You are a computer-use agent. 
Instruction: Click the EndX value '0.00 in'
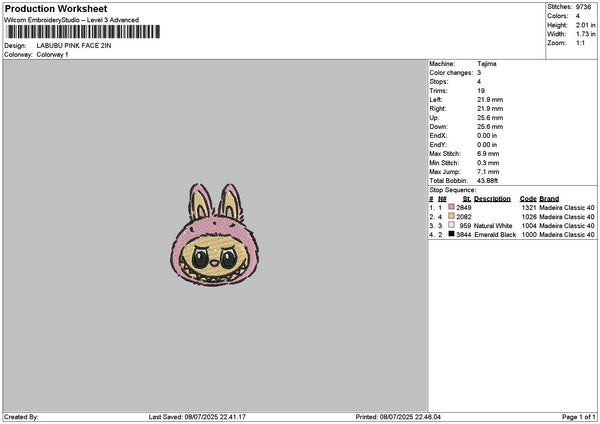[x=487, y=136]
